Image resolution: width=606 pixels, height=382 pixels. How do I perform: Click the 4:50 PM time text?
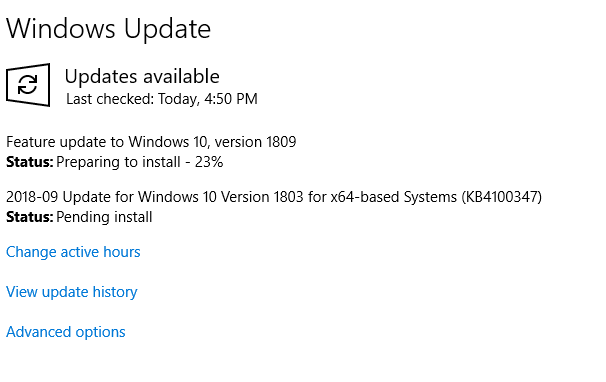231,99
